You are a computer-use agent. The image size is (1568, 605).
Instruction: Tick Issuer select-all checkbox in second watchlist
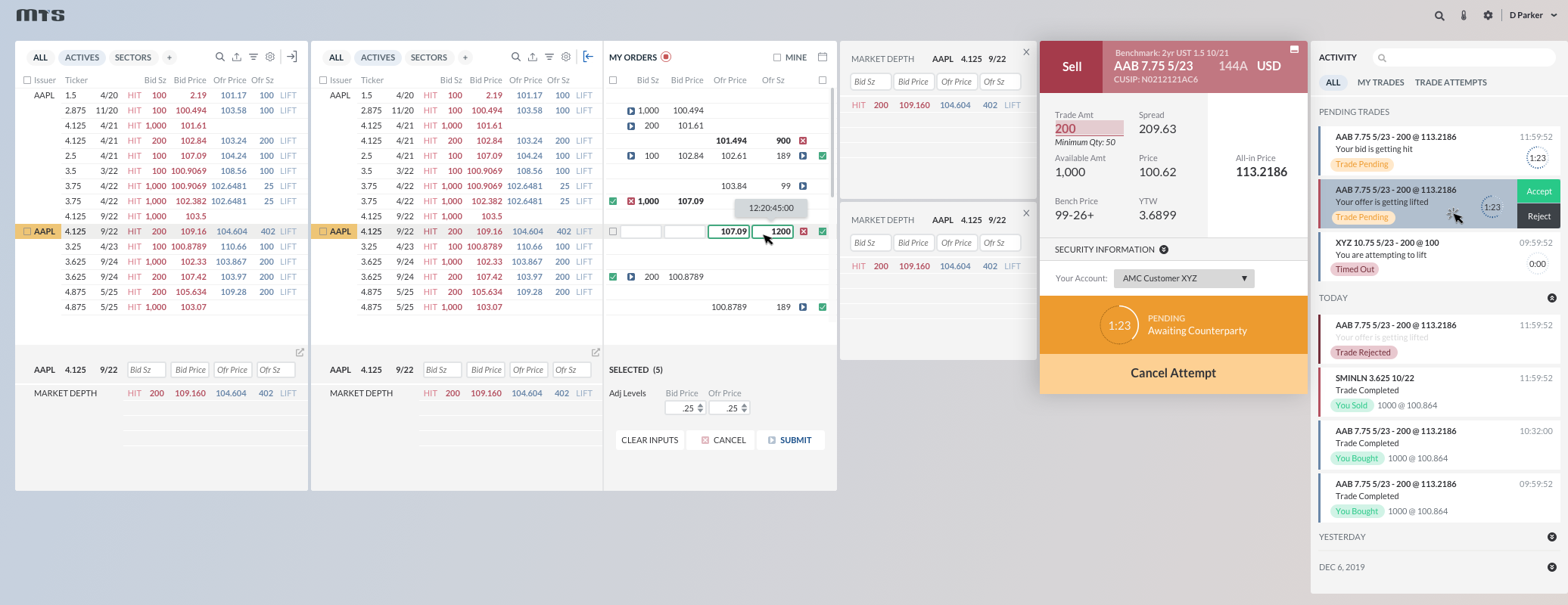323,80
